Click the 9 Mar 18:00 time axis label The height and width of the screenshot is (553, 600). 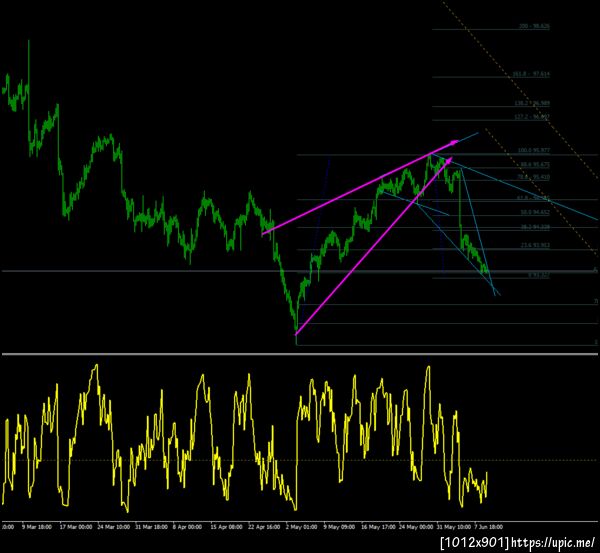(x=37, y=527)
